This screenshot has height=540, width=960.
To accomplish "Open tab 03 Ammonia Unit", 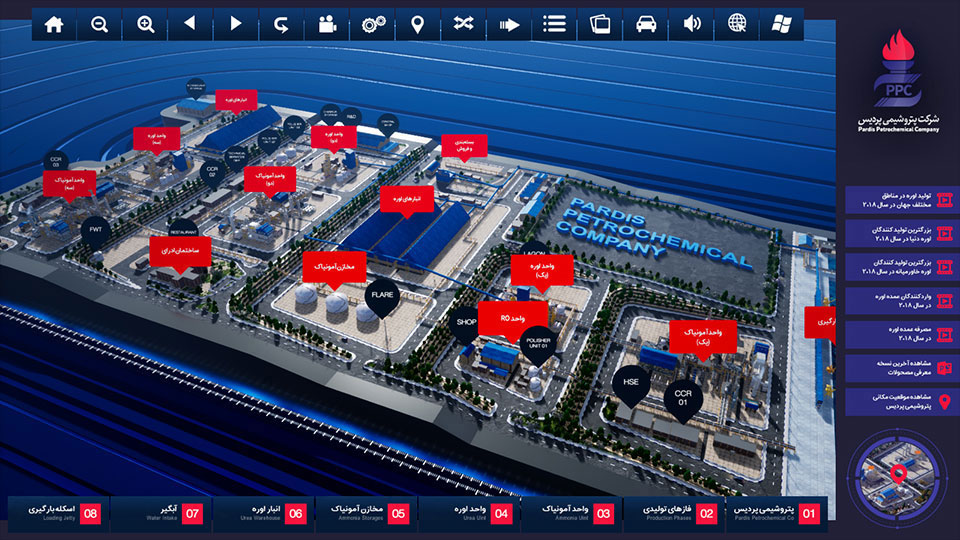I will (x=571, y=514).
